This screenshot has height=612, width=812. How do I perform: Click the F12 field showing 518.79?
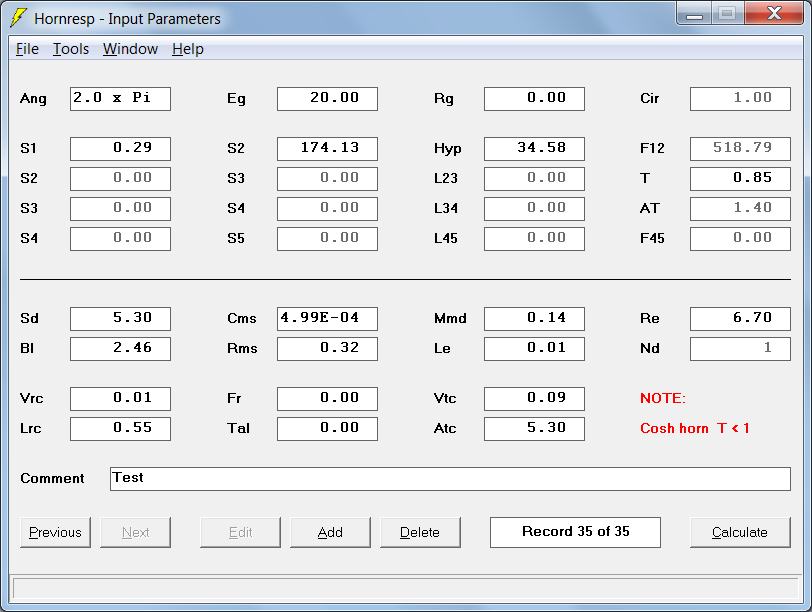[x=741, y=149]
